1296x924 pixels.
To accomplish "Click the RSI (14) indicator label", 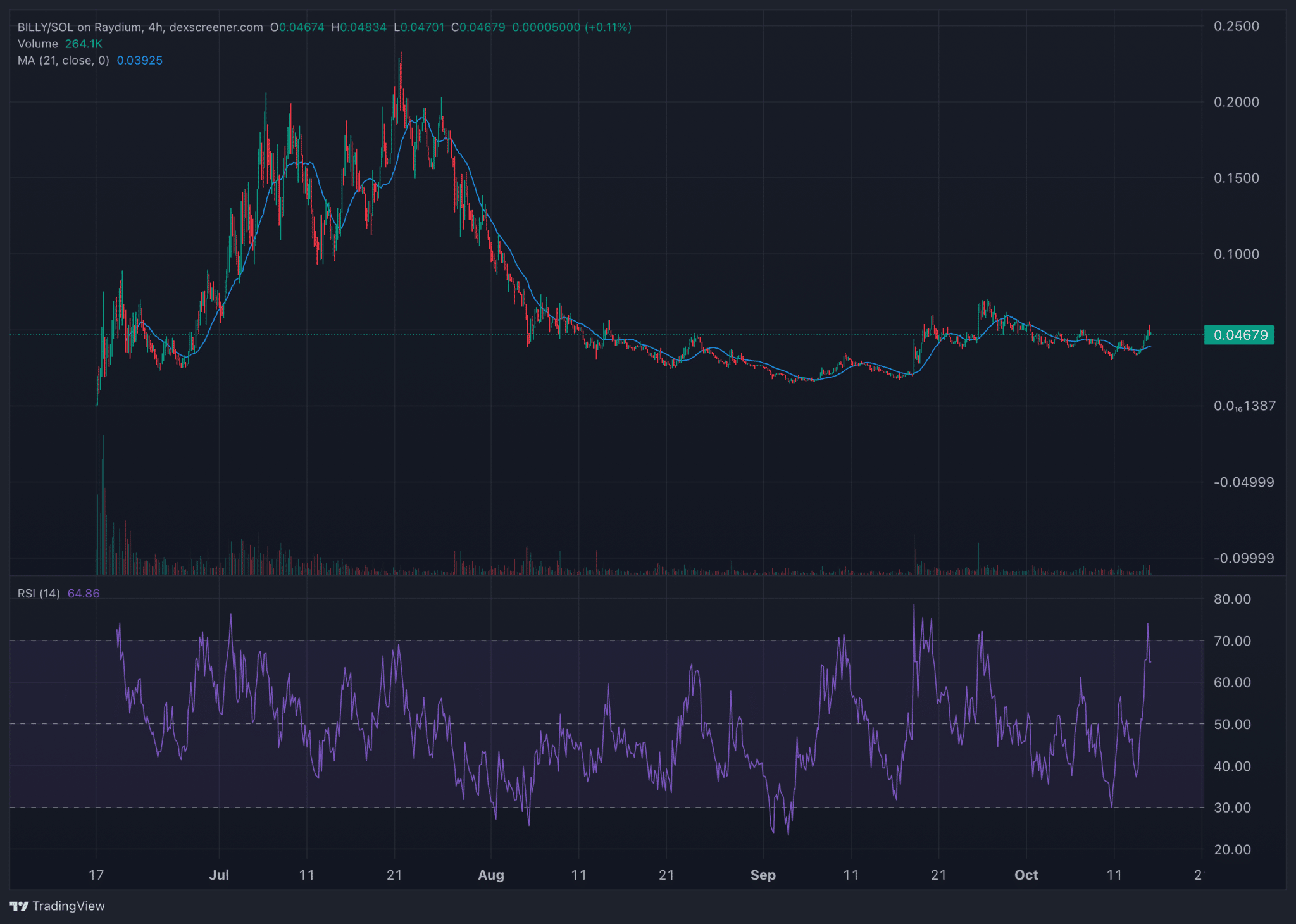I will 39,594.
